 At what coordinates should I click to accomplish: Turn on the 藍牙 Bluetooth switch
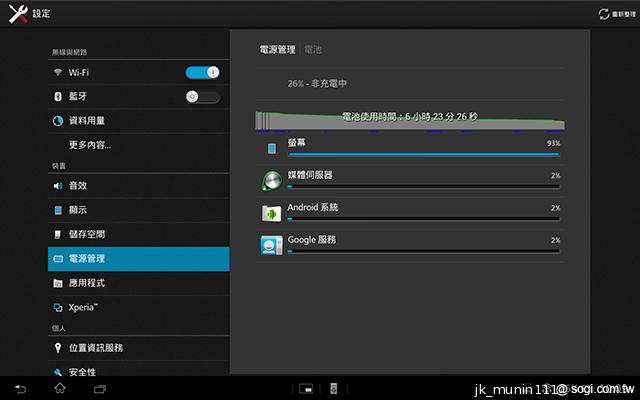(x=202, y=97)
